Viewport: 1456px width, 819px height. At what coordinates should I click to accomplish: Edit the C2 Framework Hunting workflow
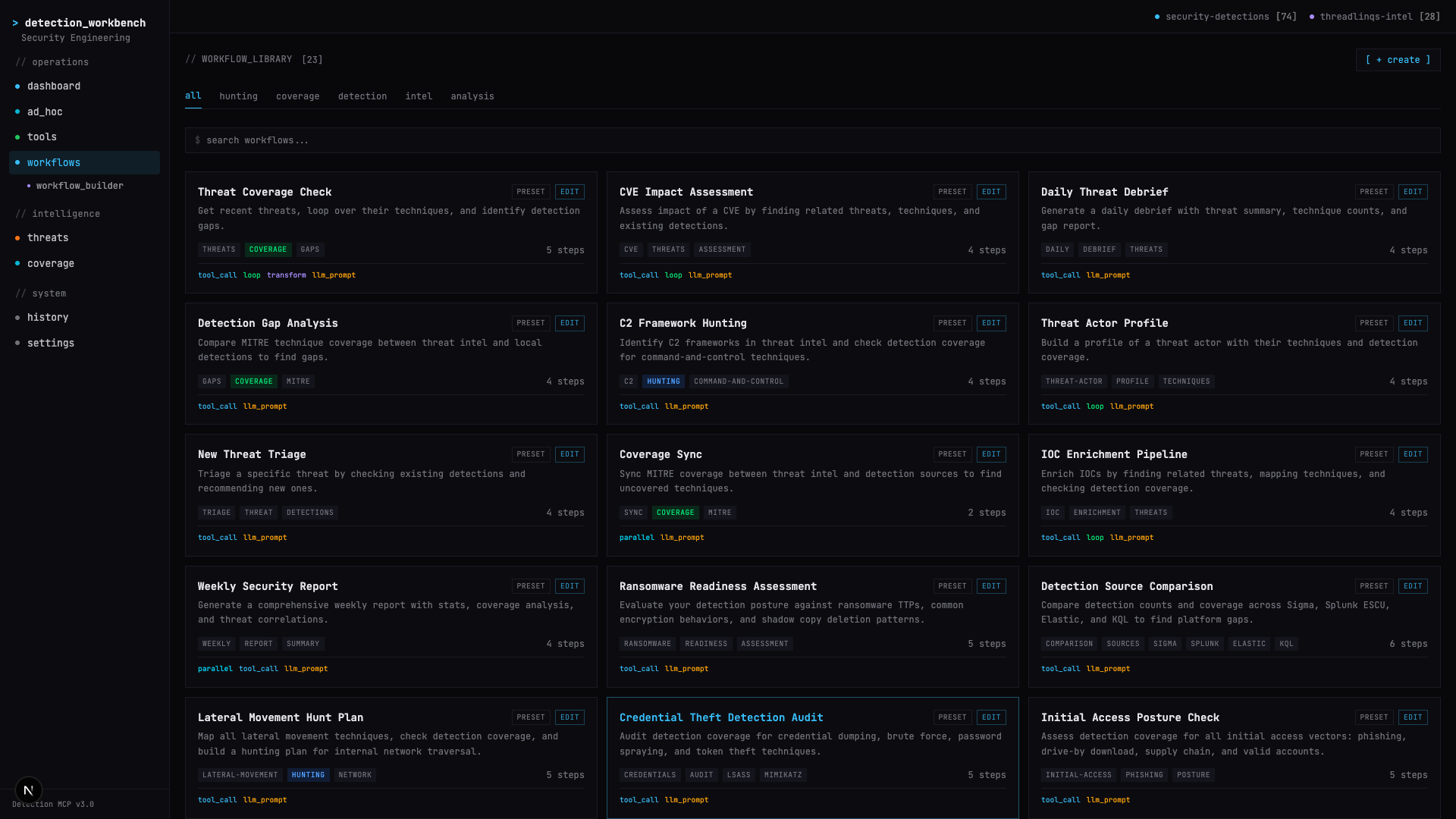coord(991,323)
